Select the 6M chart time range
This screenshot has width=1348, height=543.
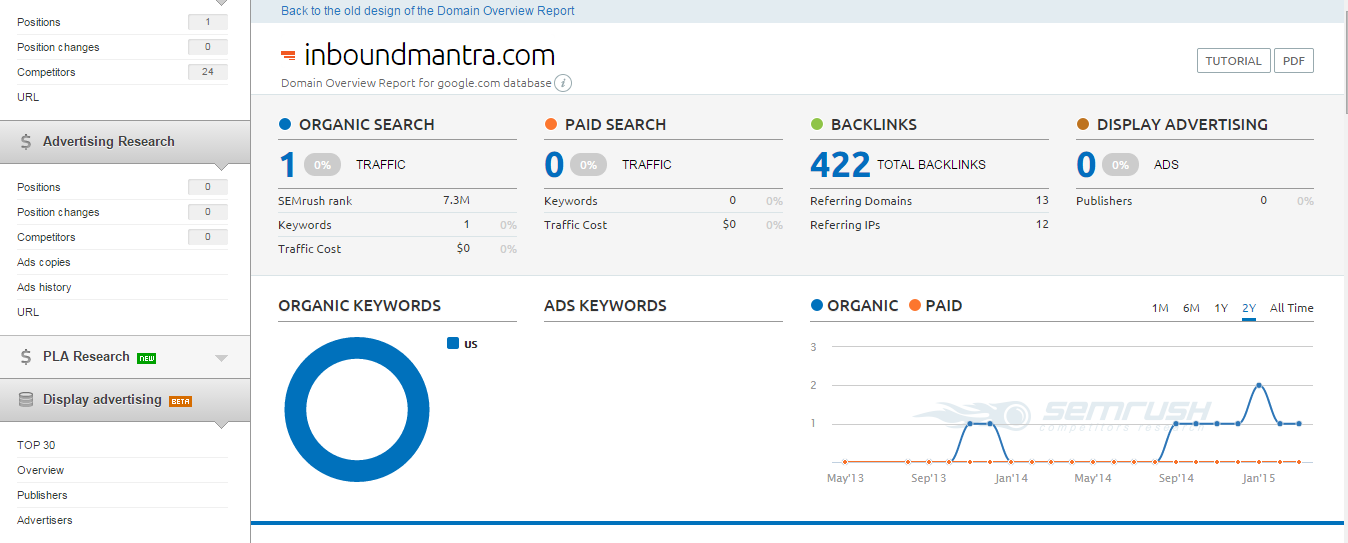pos(1191,308)
